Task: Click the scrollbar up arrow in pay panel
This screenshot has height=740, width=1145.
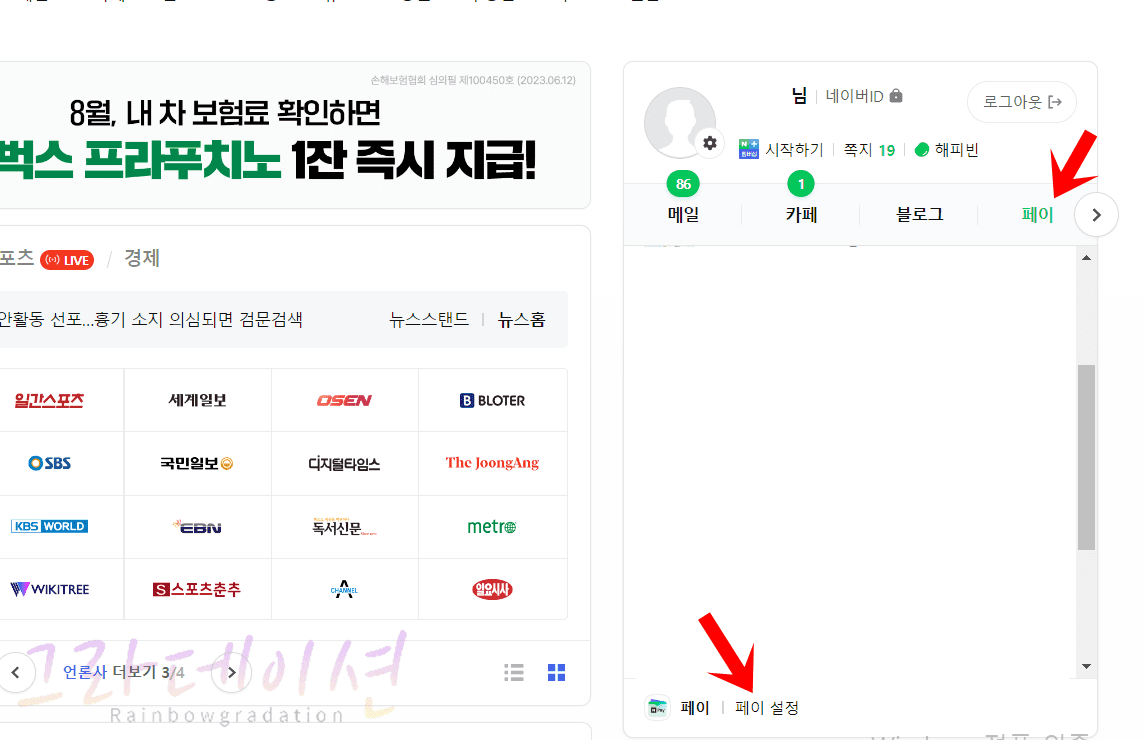Action: pos(1087,258)
